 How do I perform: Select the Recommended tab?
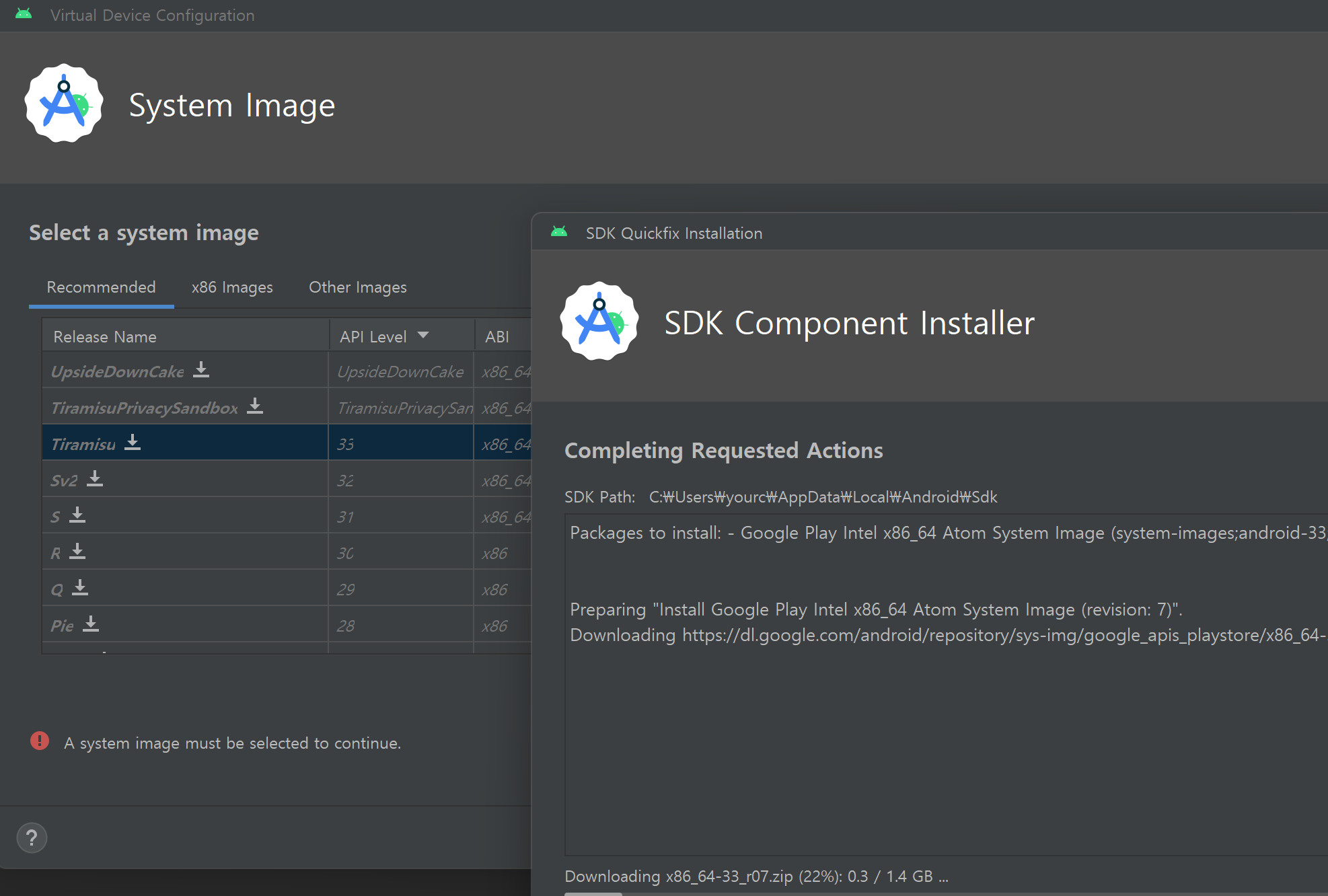[x=101, y=287]
